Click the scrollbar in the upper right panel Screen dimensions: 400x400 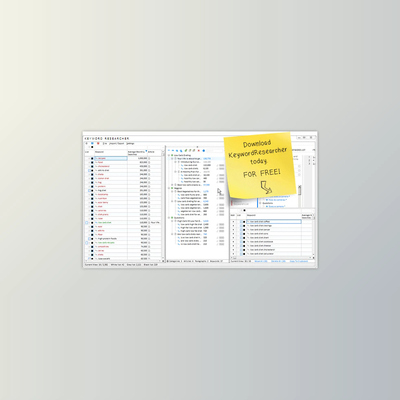pyautogui.click(x=300, y=191)
